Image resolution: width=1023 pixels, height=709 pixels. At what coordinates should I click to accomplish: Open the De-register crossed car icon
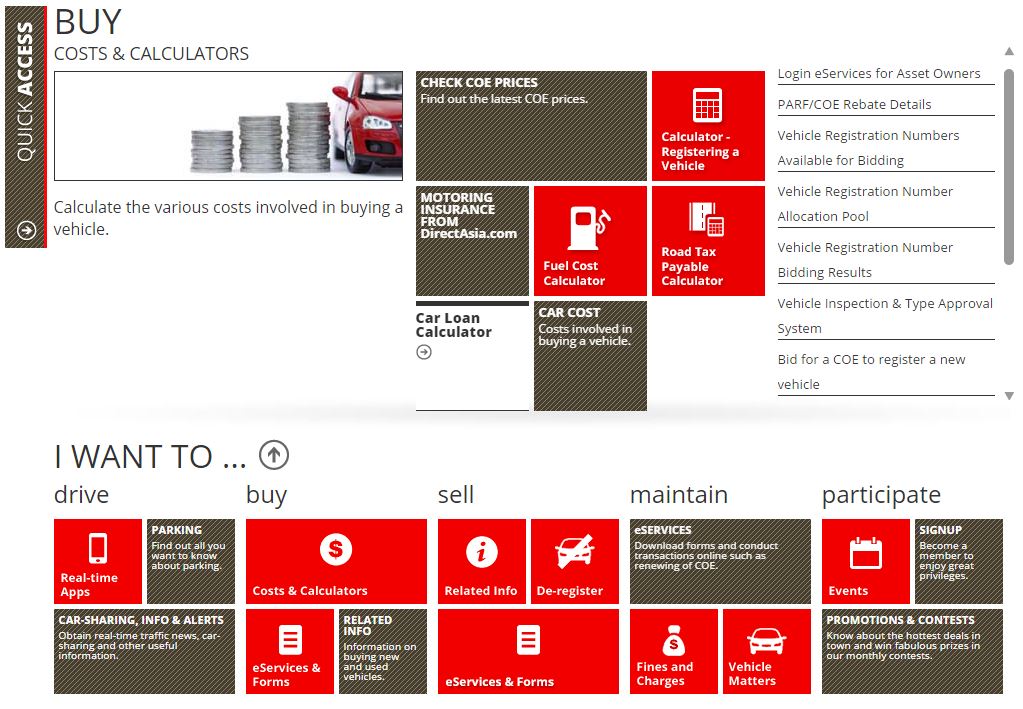(x=575, y=551)
